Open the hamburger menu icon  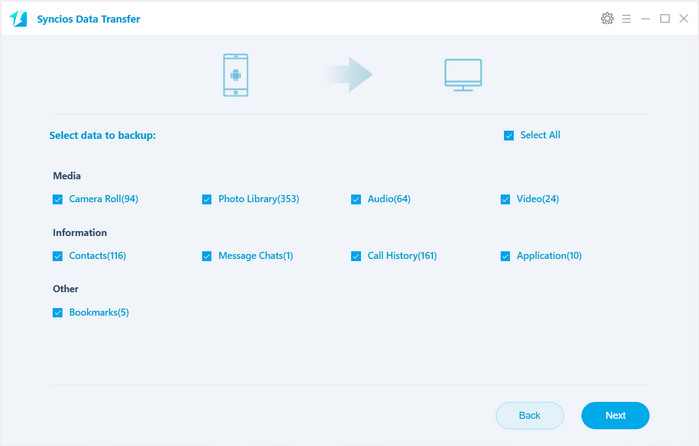click(x=627, y=19)
